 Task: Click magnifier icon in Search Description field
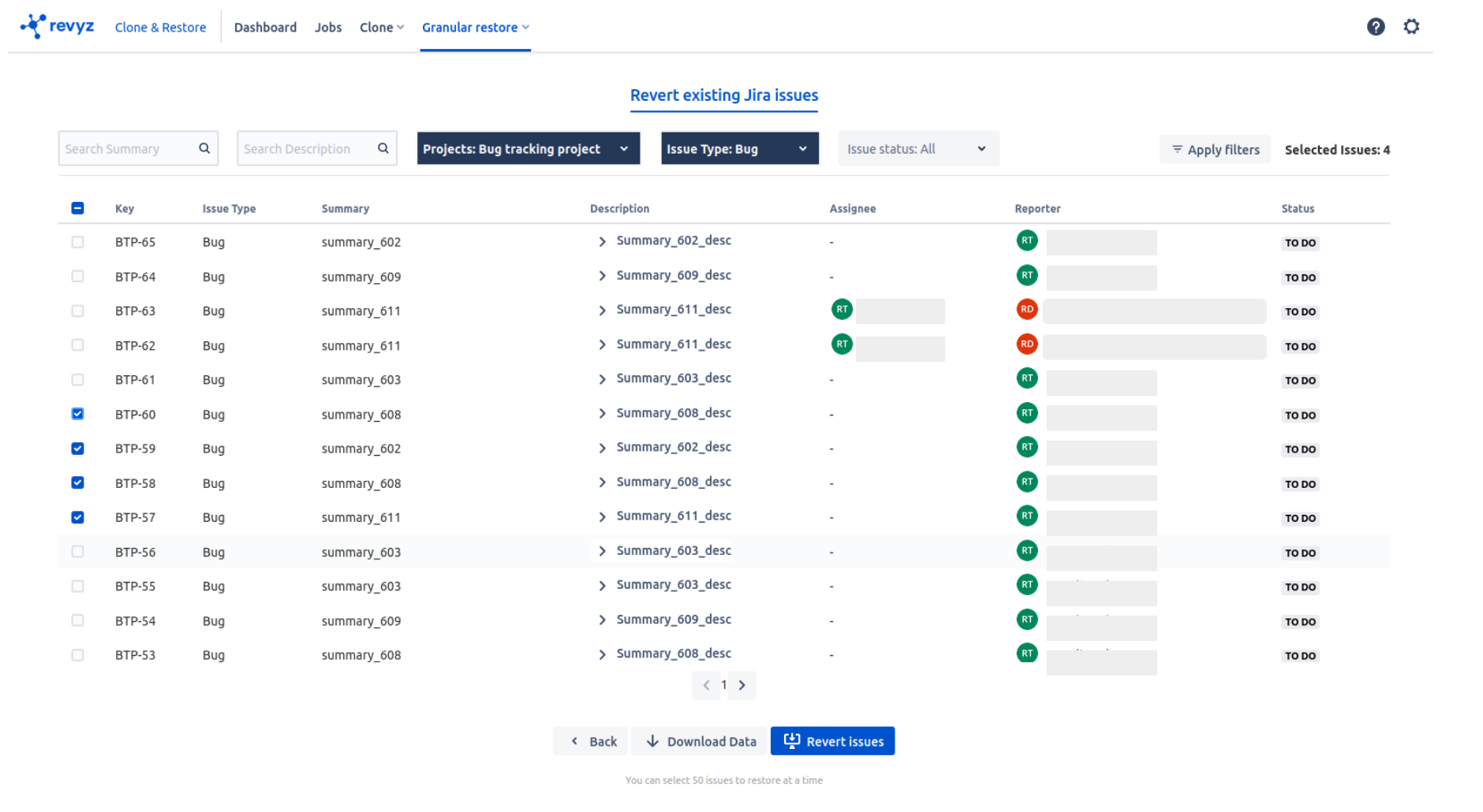click(383, 148)
